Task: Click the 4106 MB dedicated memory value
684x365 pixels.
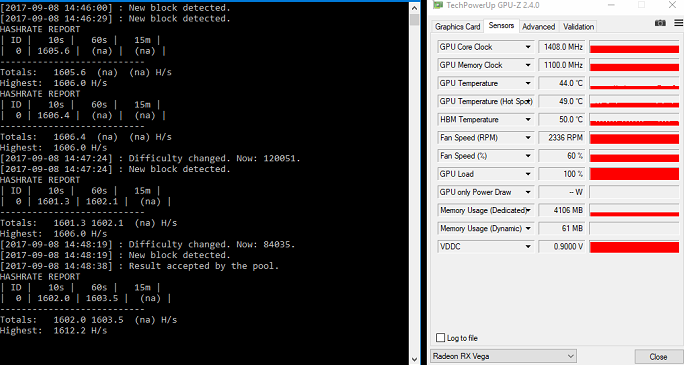Action: tap(562, 210)
